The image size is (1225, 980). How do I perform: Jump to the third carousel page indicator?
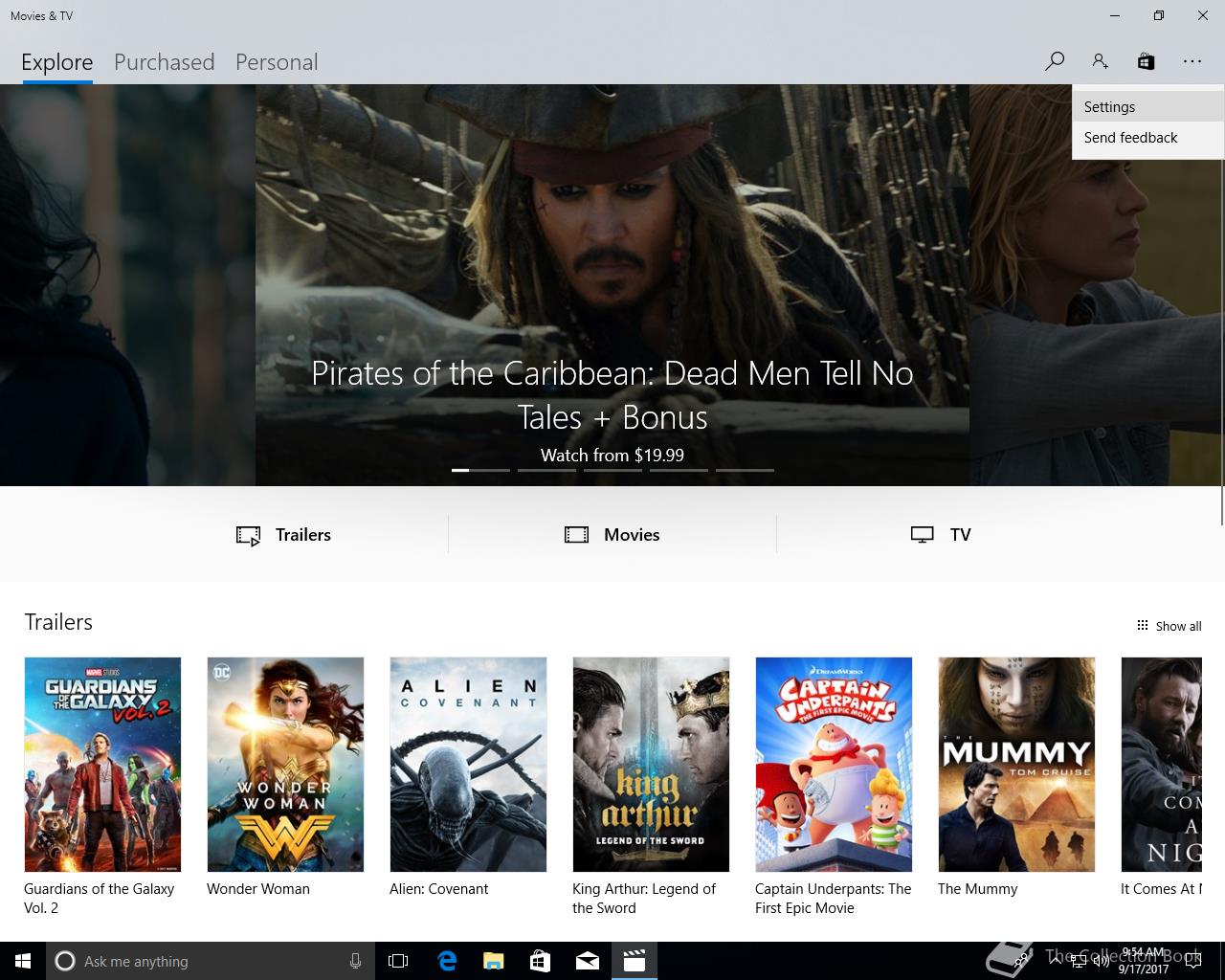tap(612, 470)
